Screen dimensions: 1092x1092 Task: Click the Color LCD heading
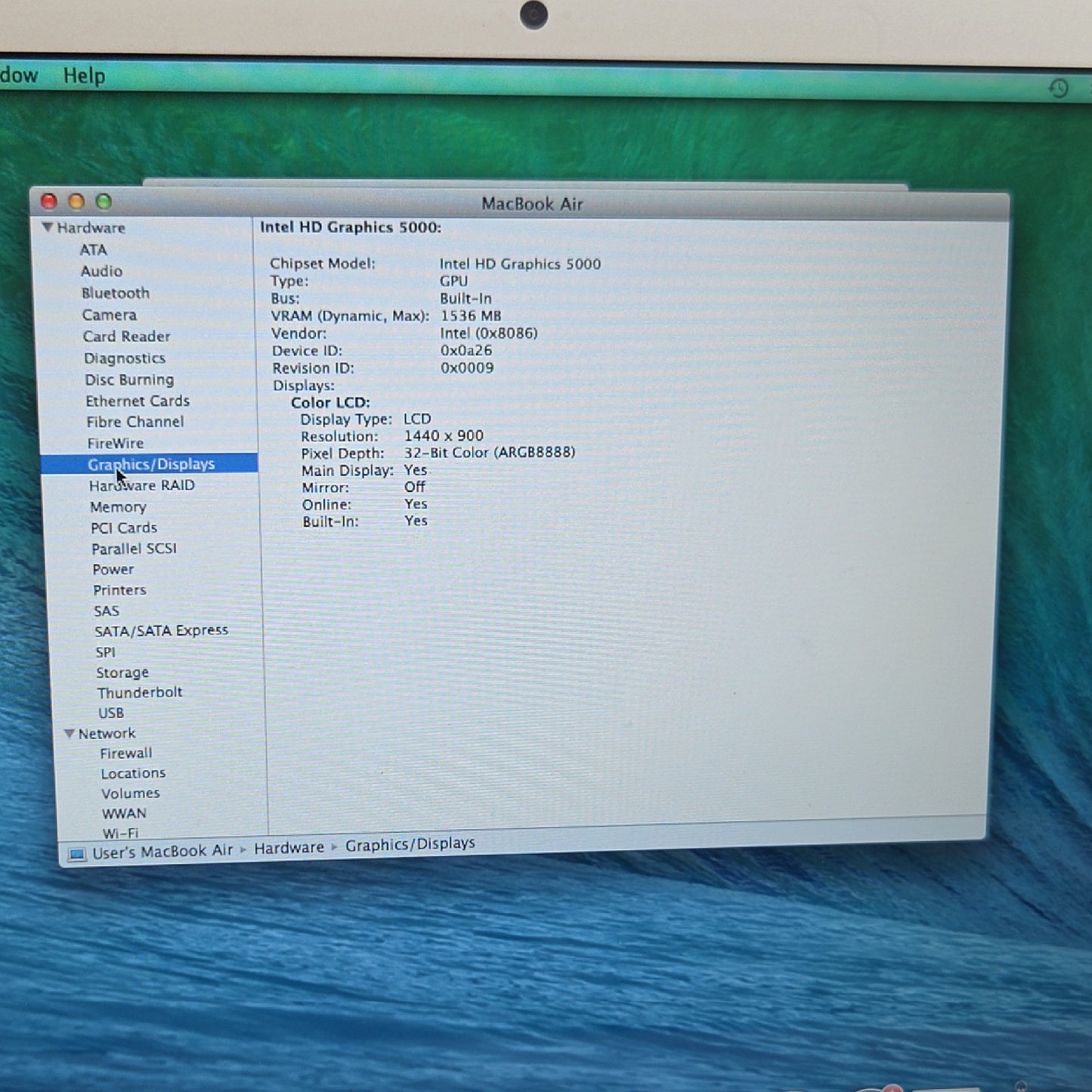330,403
